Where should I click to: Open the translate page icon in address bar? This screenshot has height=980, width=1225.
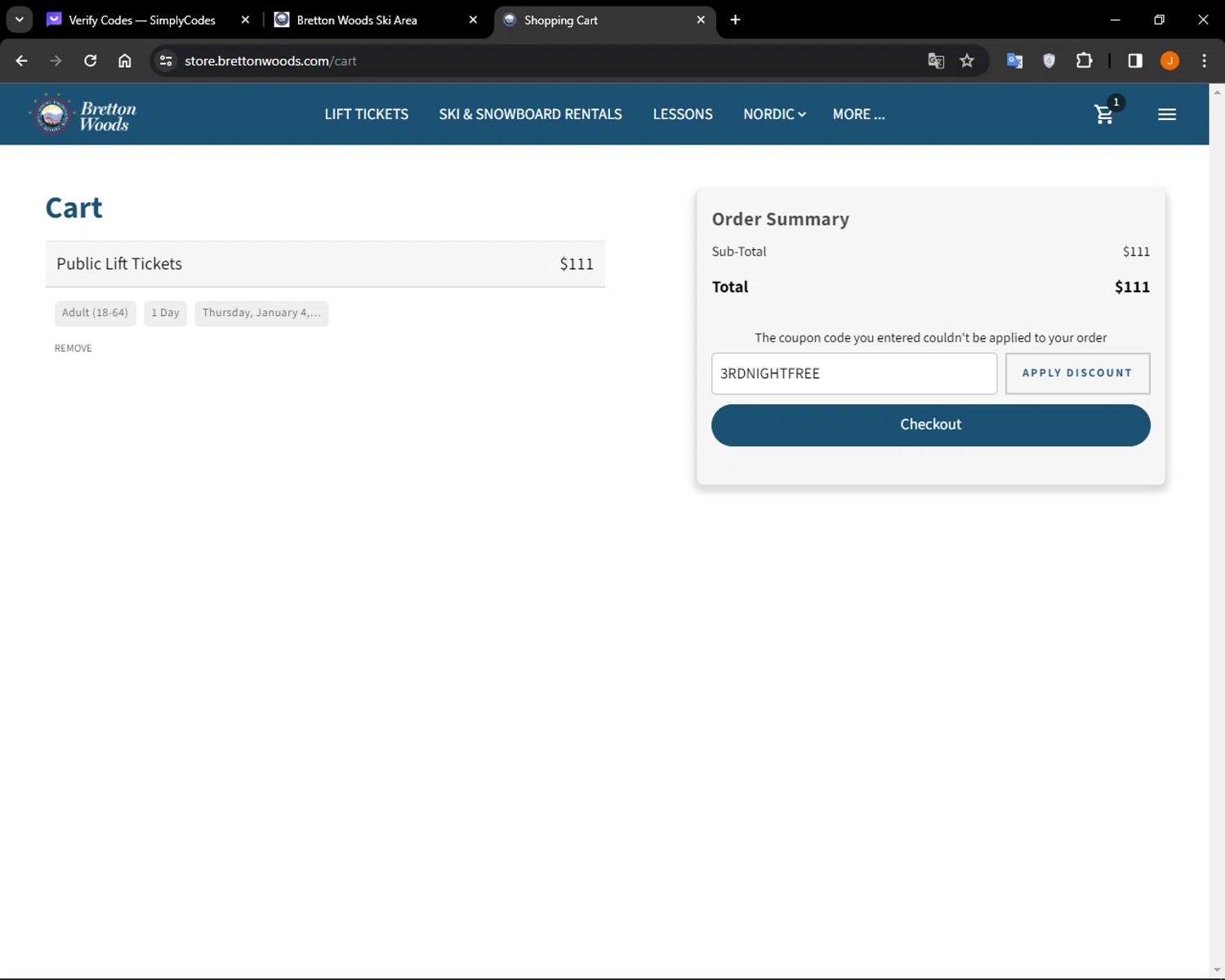pyautogui.click(x=936, y=60)
